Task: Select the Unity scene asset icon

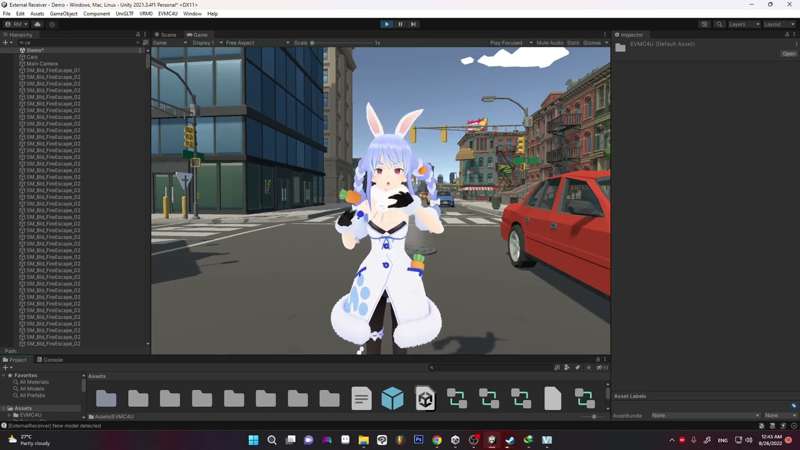Action: coord(425,399)
